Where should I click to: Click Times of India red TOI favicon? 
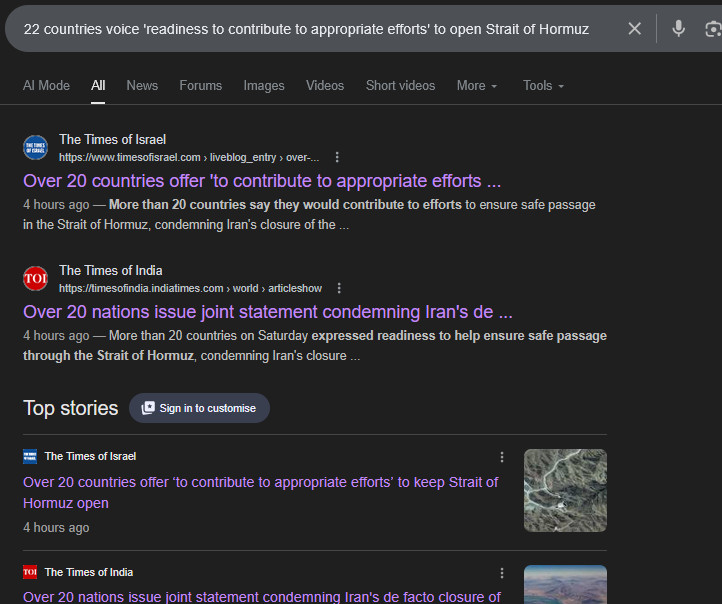click(x=35, y=279)
